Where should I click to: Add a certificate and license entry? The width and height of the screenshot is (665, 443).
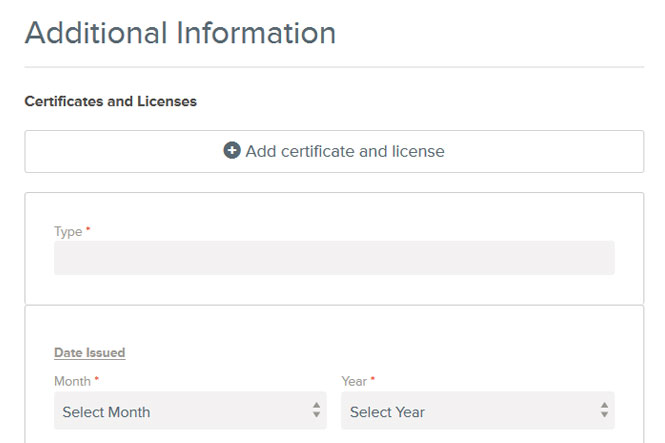point(334,151)
